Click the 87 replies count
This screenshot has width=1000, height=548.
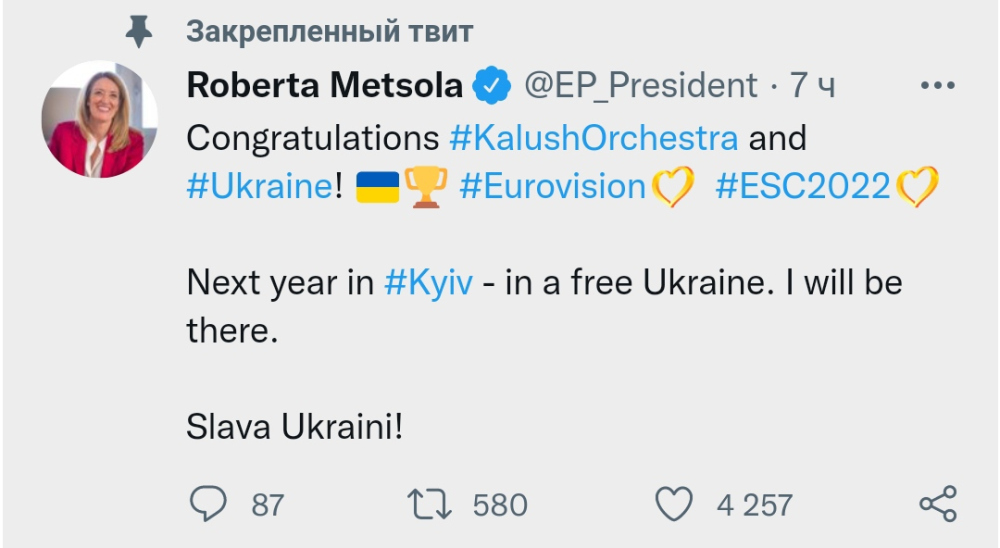click(267, 505)
